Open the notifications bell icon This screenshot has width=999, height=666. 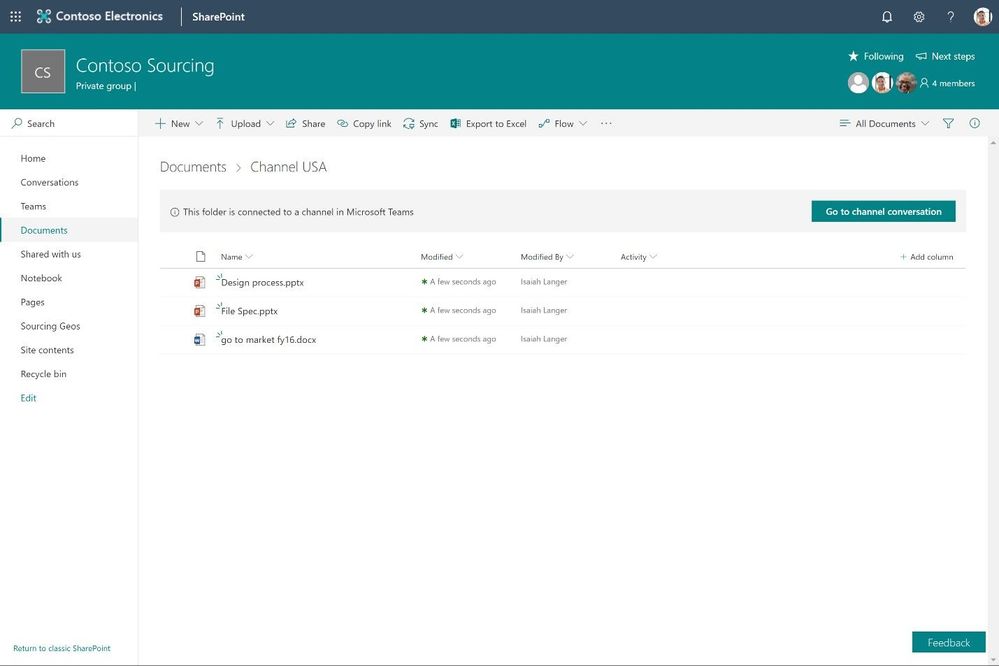coord(887,17)
